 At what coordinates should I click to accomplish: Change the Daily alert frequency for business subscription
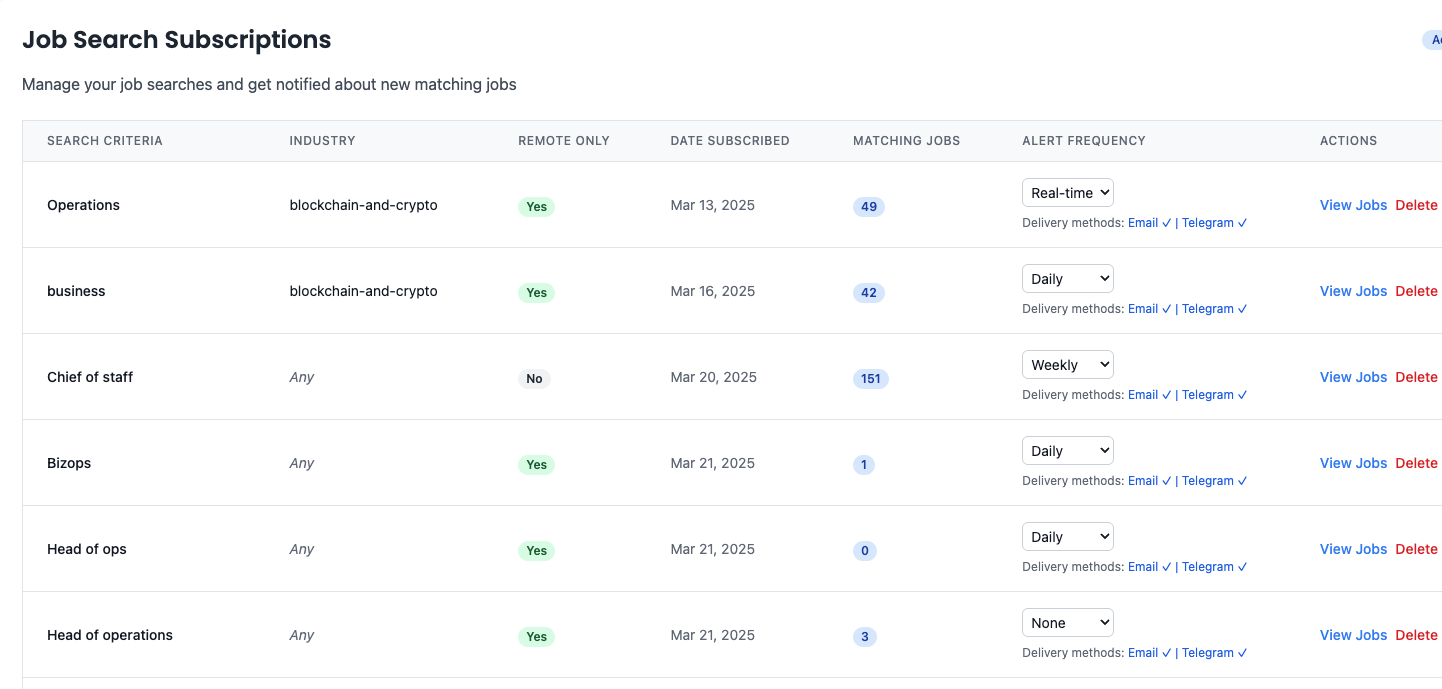point(1067,278)
